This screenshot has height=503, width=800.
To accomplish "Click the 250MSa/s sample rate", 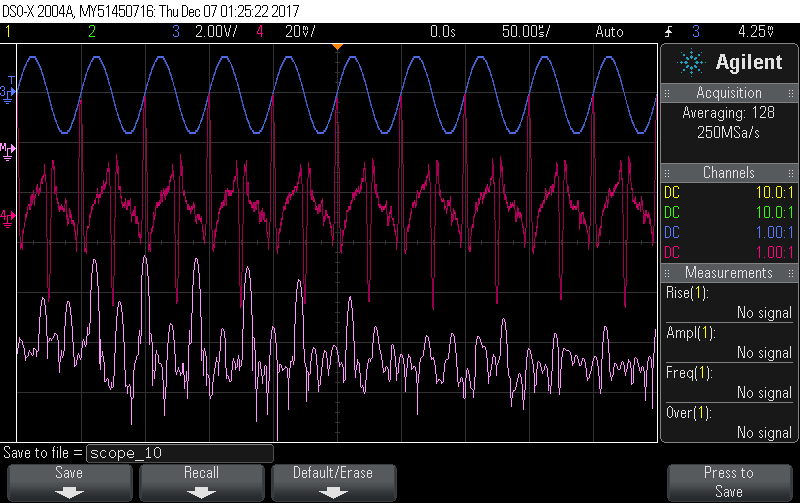I will click(x=729, y=133).
